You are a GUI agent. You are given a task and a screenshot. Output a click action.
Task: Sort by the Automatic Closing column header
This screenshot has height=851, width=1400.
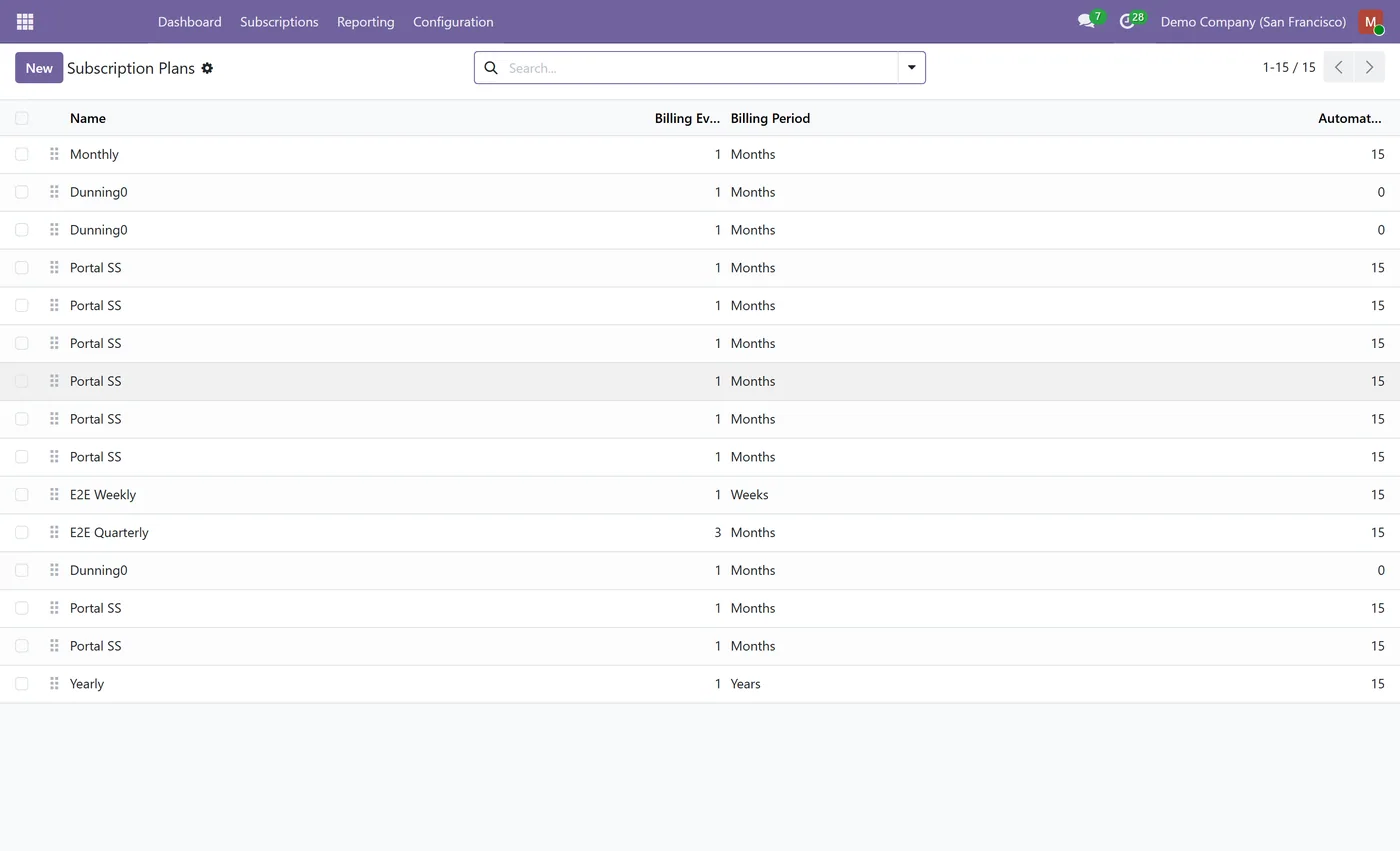(1349, 118)
